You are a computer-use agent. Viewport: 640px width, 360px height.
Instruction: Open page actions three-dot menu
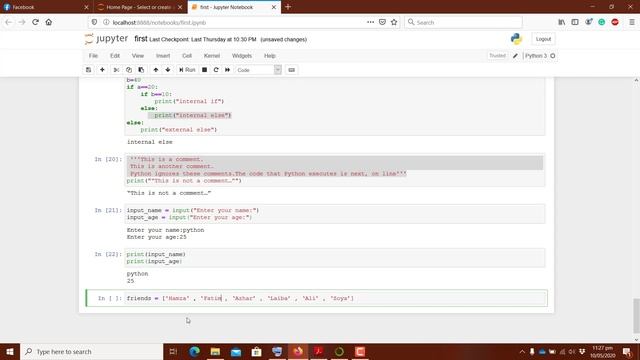click(x=370, y=22)
